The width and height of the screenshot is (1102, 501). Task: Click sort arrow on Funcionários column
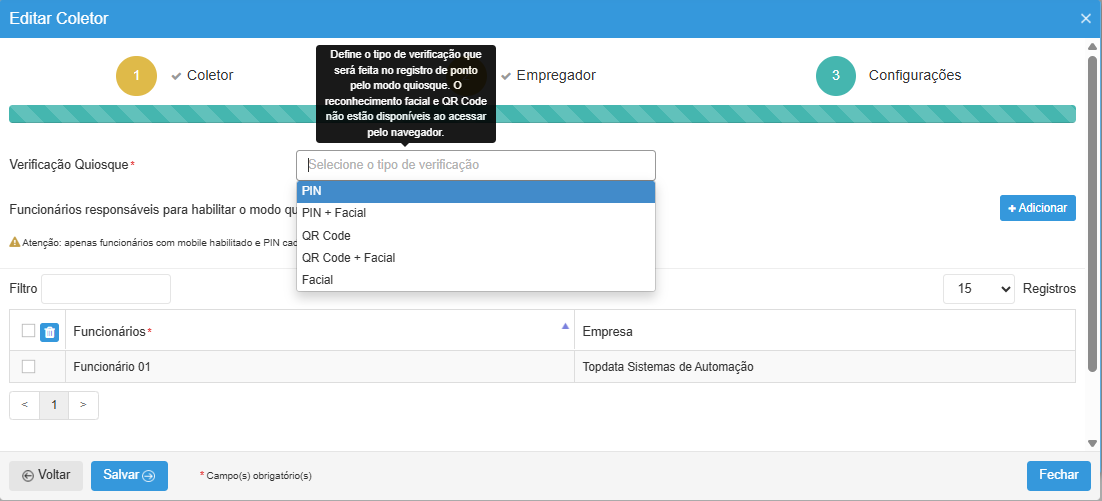click(565, 326)
